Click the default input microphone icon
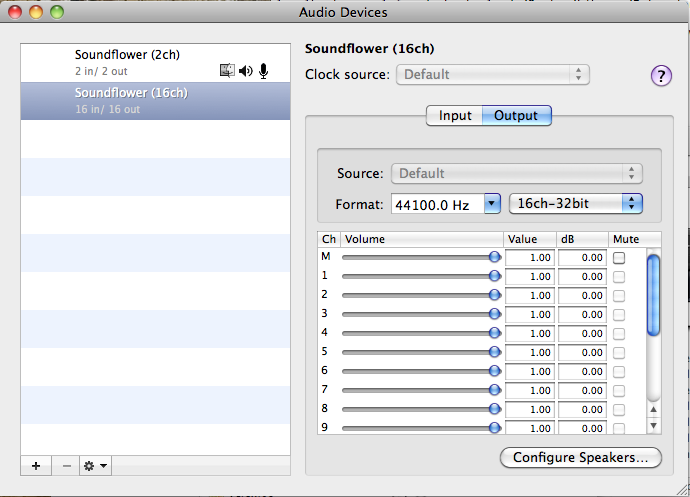This screenshot has width=690, height=497. (x=264, y=71)
